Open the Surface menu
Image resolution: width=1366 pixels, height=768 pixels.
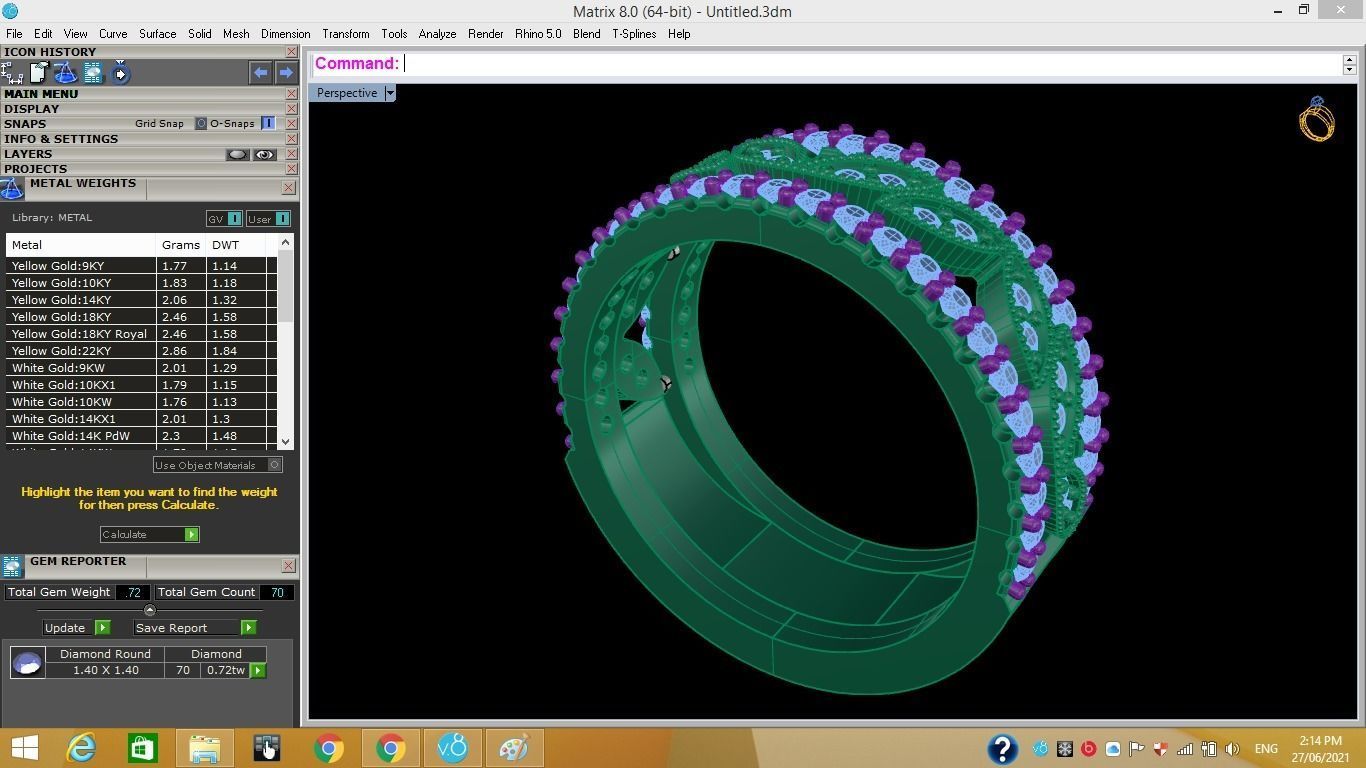157,34
